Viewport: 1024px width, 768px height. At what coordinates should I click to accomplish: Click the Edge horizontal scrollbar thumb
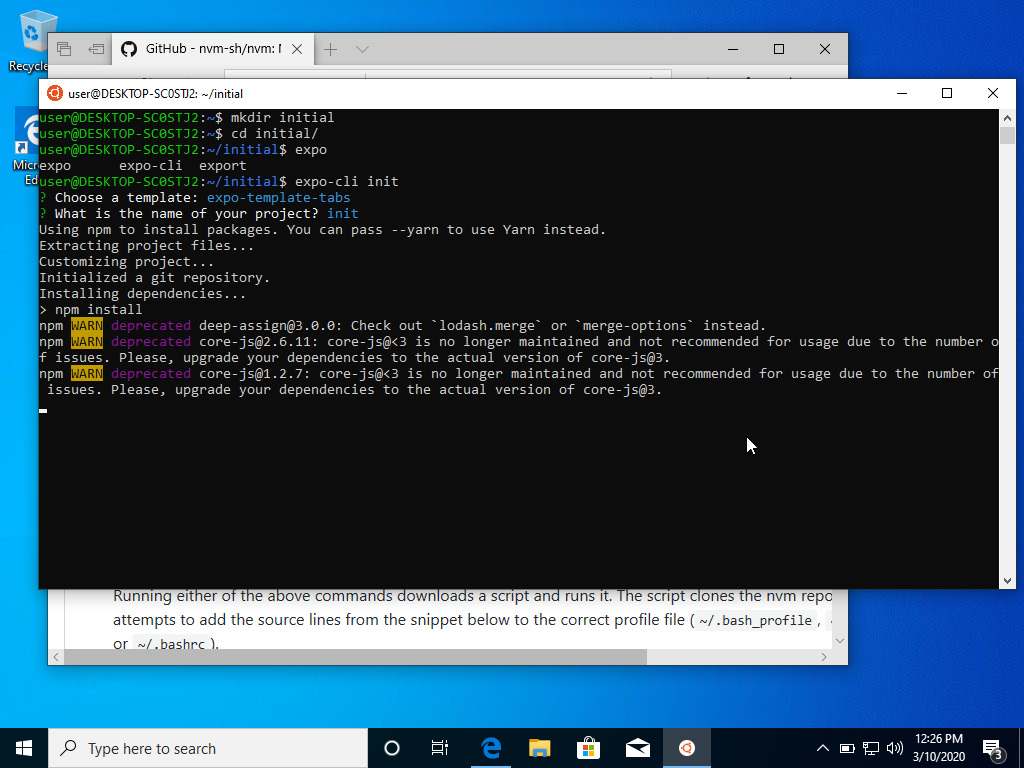tap(355, 657)
